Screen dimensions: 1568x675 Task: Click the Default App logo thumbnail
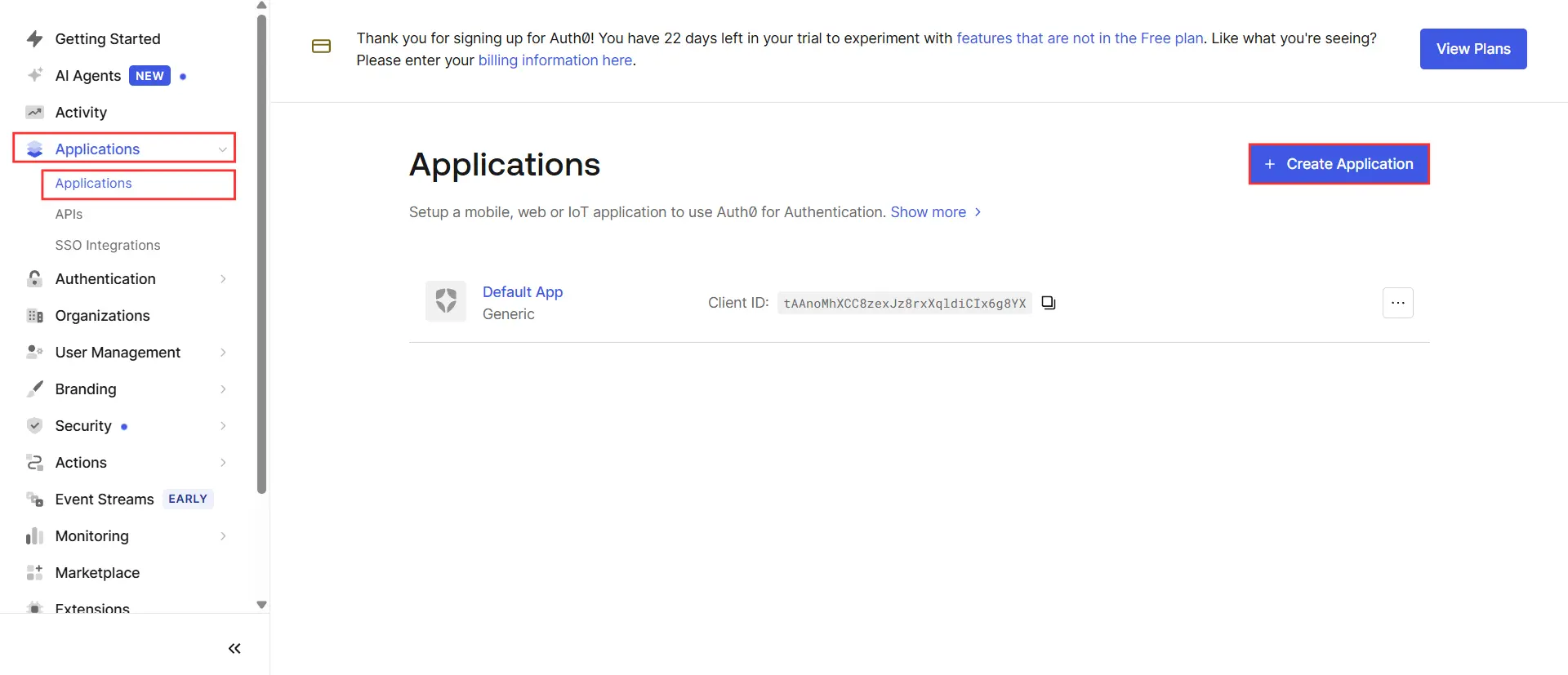point(446,301)
